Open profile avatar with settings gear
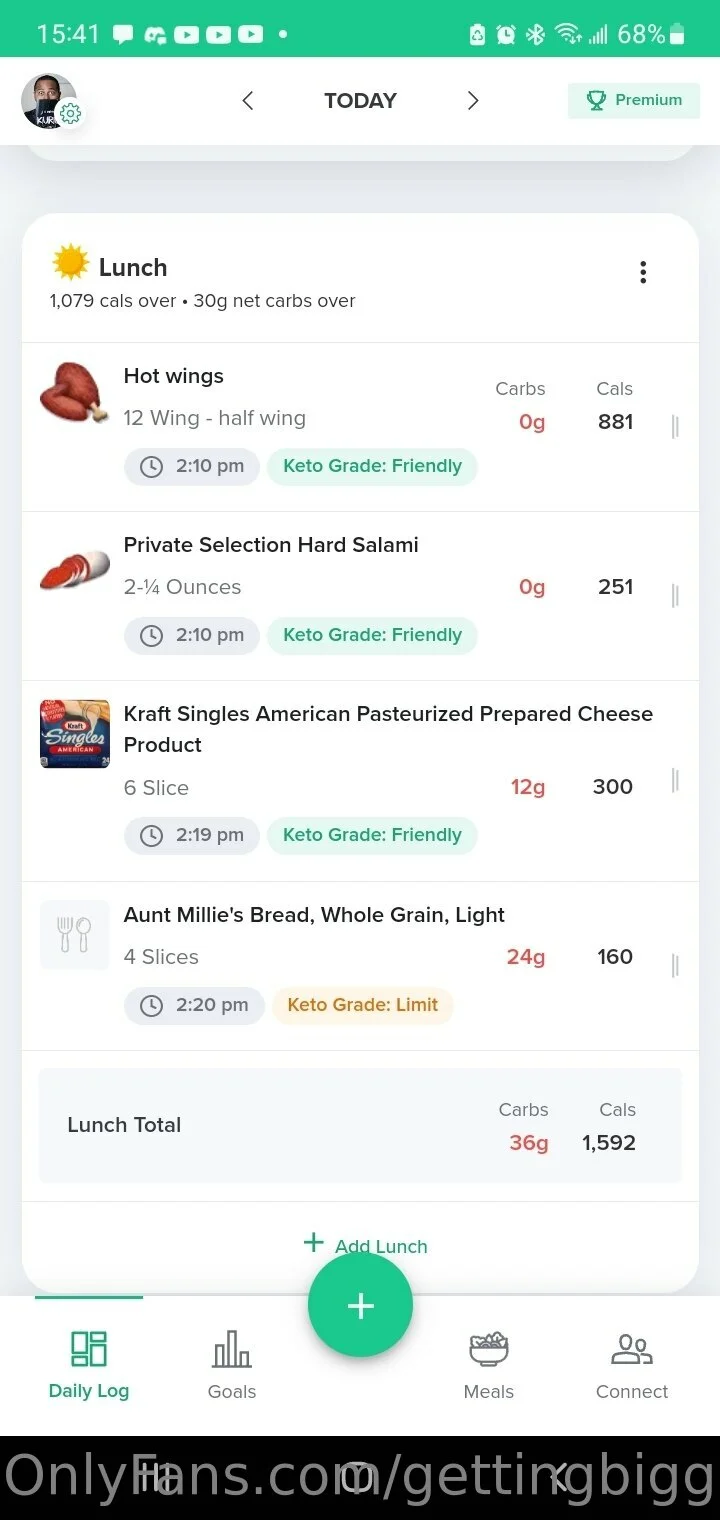The image size is (720, 1520). click(x=50, y=101)
